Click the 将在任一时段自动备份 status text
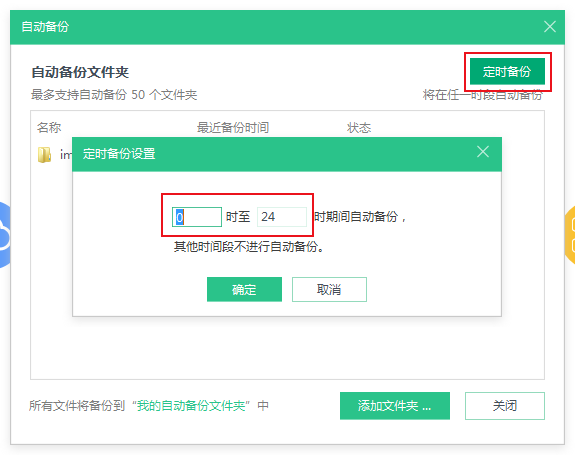Image resolution: width=575 pixels, height=455 pixels. (483, 95)
